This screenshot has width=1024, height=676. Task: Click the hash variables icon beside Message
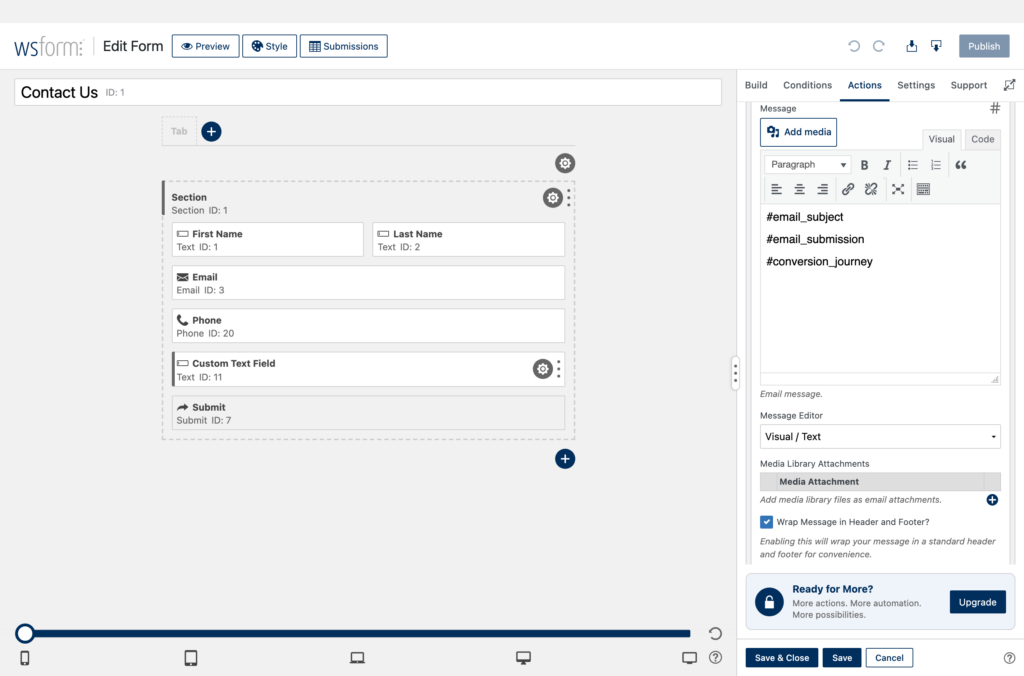pos(995,108)
